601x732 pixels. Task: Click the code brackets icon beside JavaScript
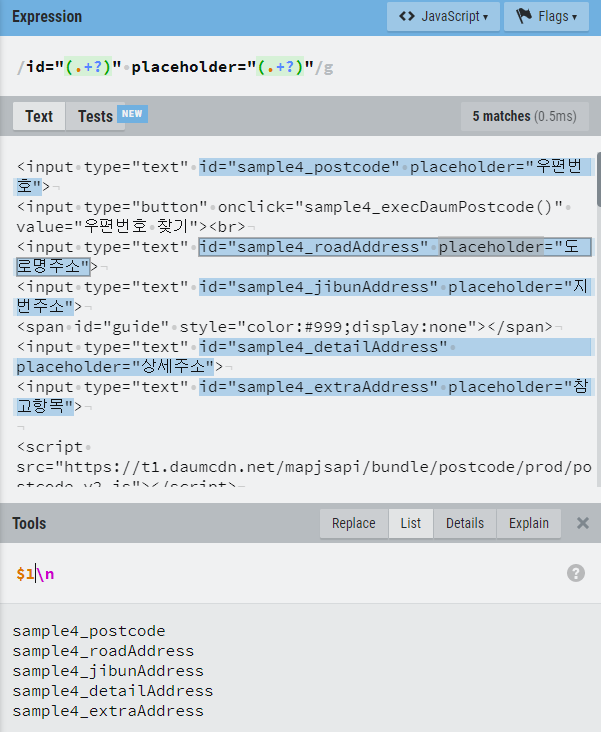[407, 16]
